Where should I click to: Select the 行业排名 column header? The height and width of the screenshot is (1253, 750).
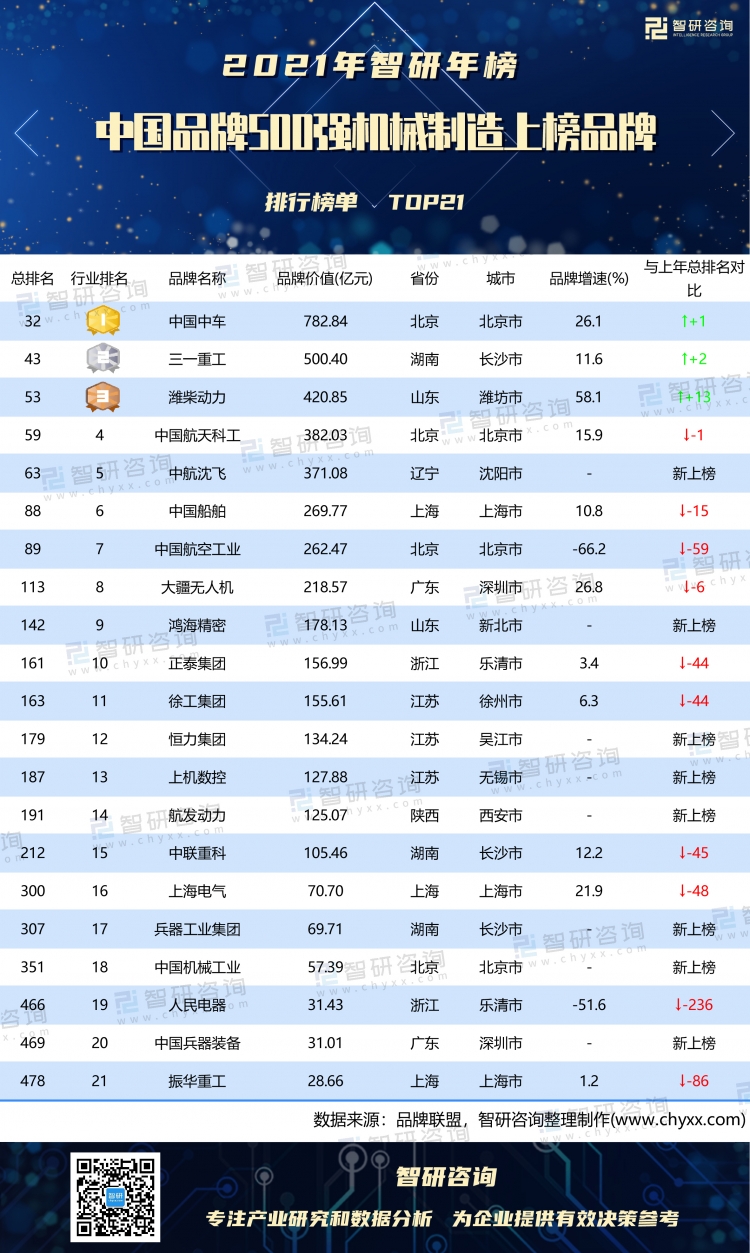pos(99,279)
